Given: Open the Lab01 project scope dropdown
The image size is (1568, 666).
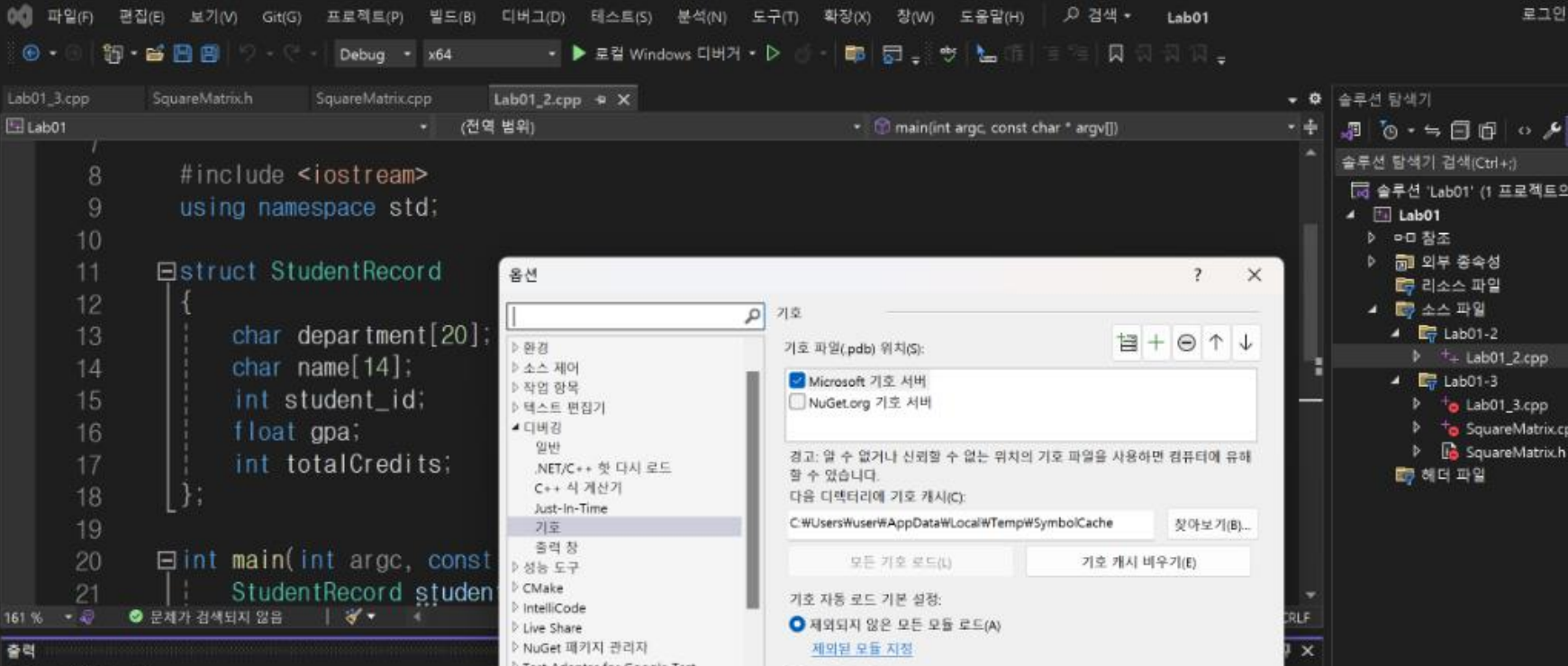Looking at the screenshot, I should coord(216,127).
